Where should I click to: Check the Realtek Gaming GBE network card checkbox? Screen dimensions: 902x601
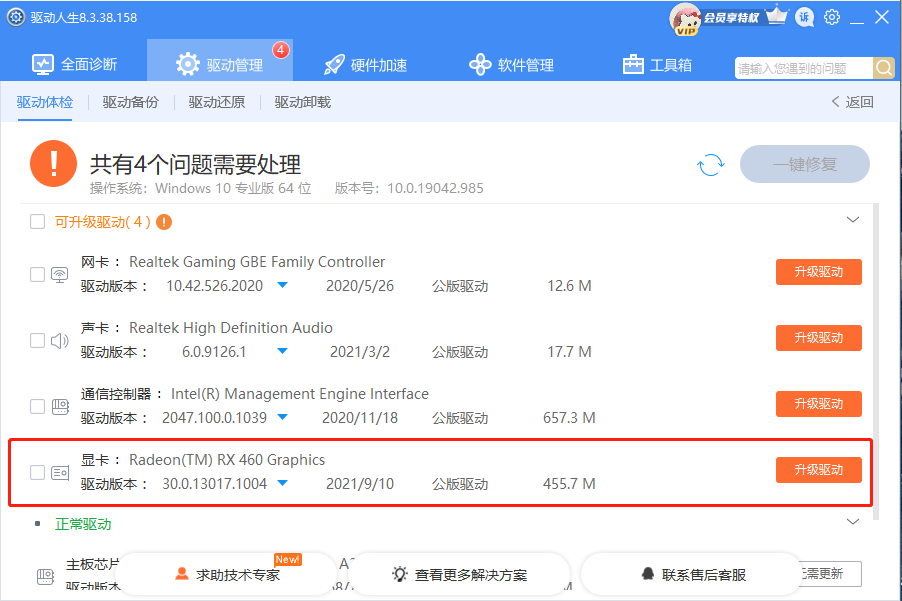37,275
